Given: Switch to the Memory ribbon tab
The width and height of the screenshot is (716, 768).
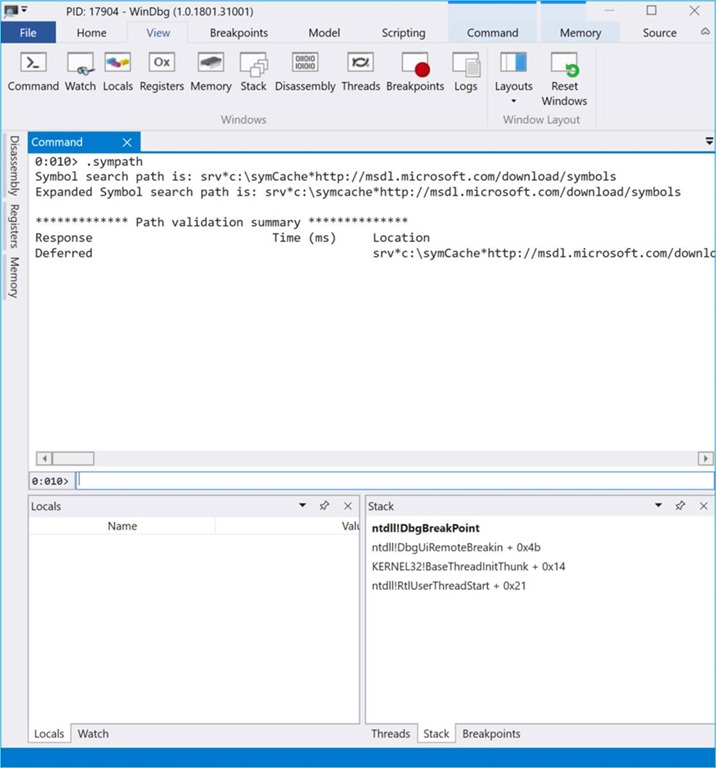Looking at the screenshot, I should [580, 33].
